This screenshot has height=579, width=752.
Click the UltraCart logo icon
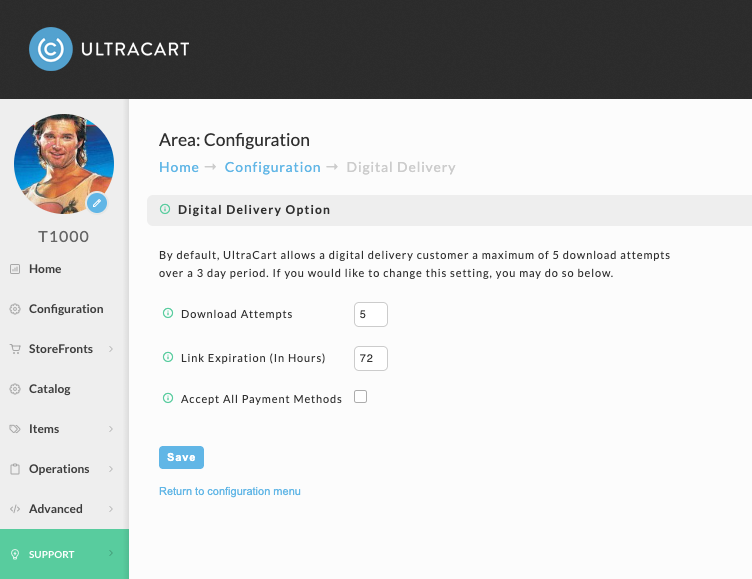coord(51,49)
